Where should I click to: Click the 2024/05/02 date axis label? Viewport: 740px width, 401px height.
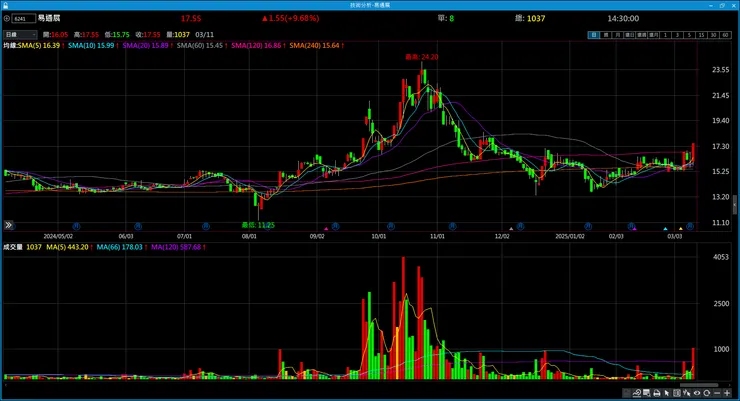58,236
